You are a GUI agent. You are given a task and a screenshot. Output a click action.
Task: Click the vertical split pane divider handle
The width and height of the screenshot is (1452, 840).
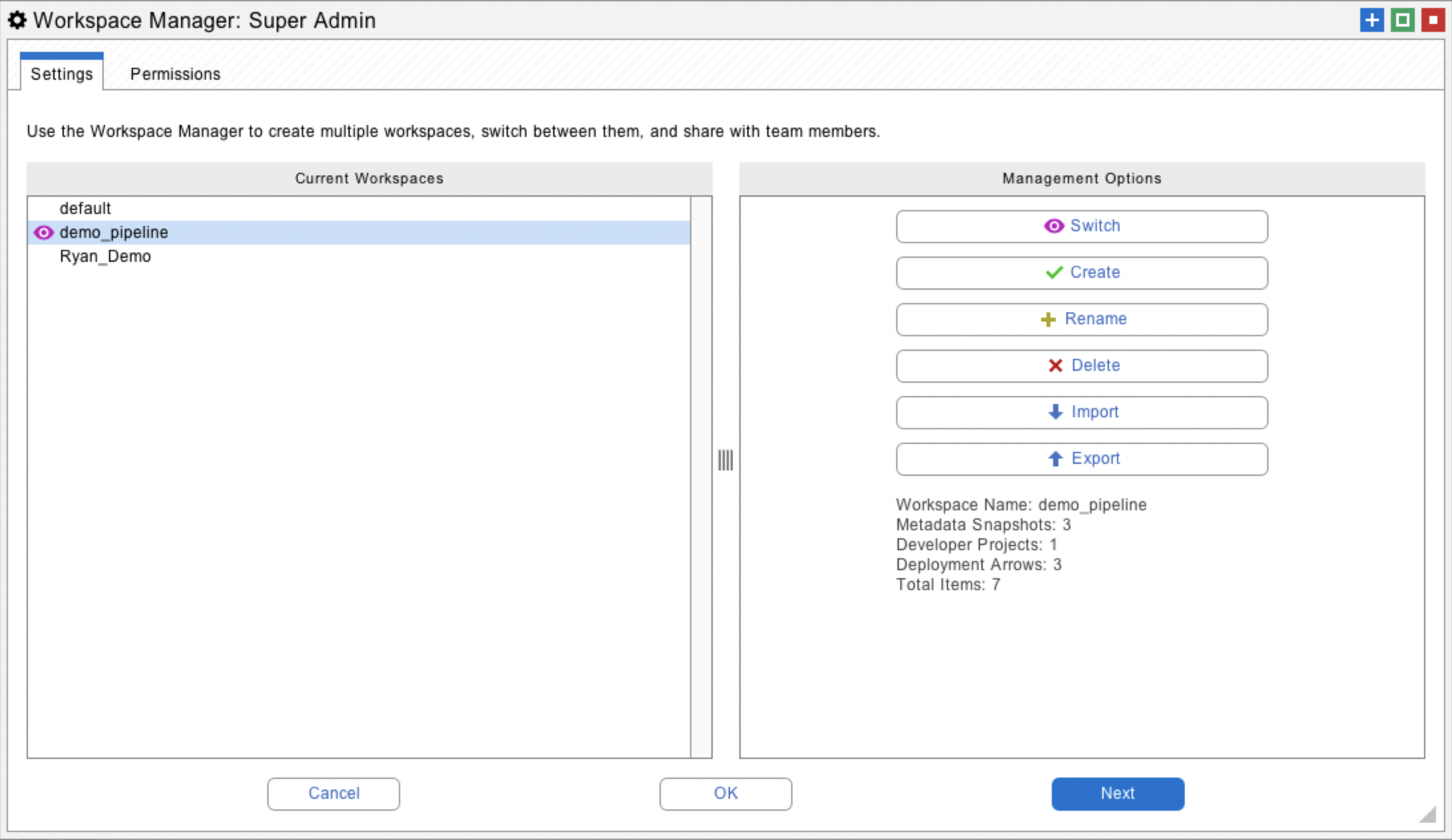pyautogui.click(x=725, y=460)
